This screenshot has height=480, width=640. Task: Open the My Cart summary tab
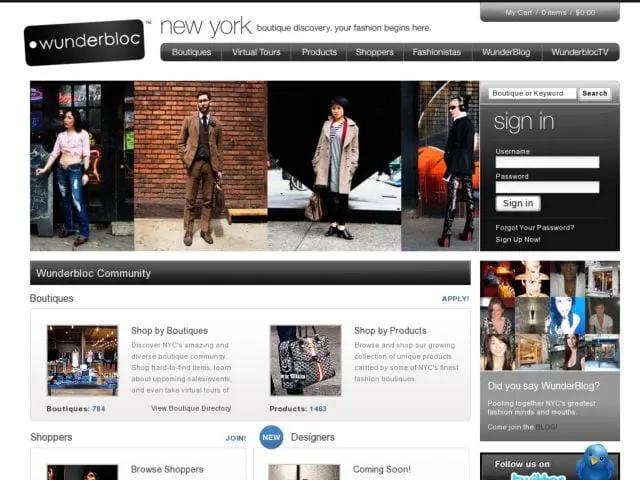point(550,12)
